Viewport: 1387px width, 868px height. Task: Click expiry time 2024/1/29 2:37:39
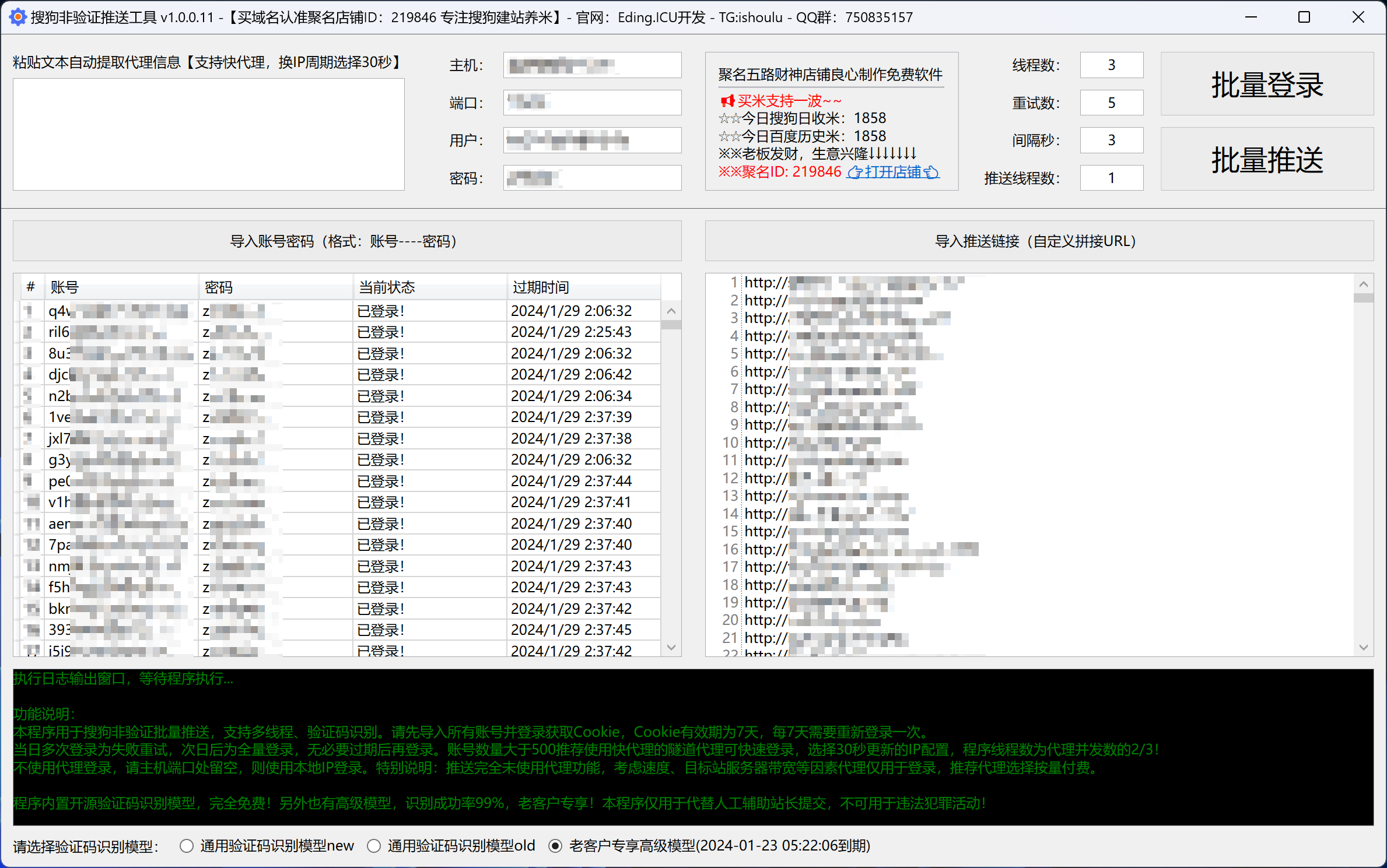point(571,417)
